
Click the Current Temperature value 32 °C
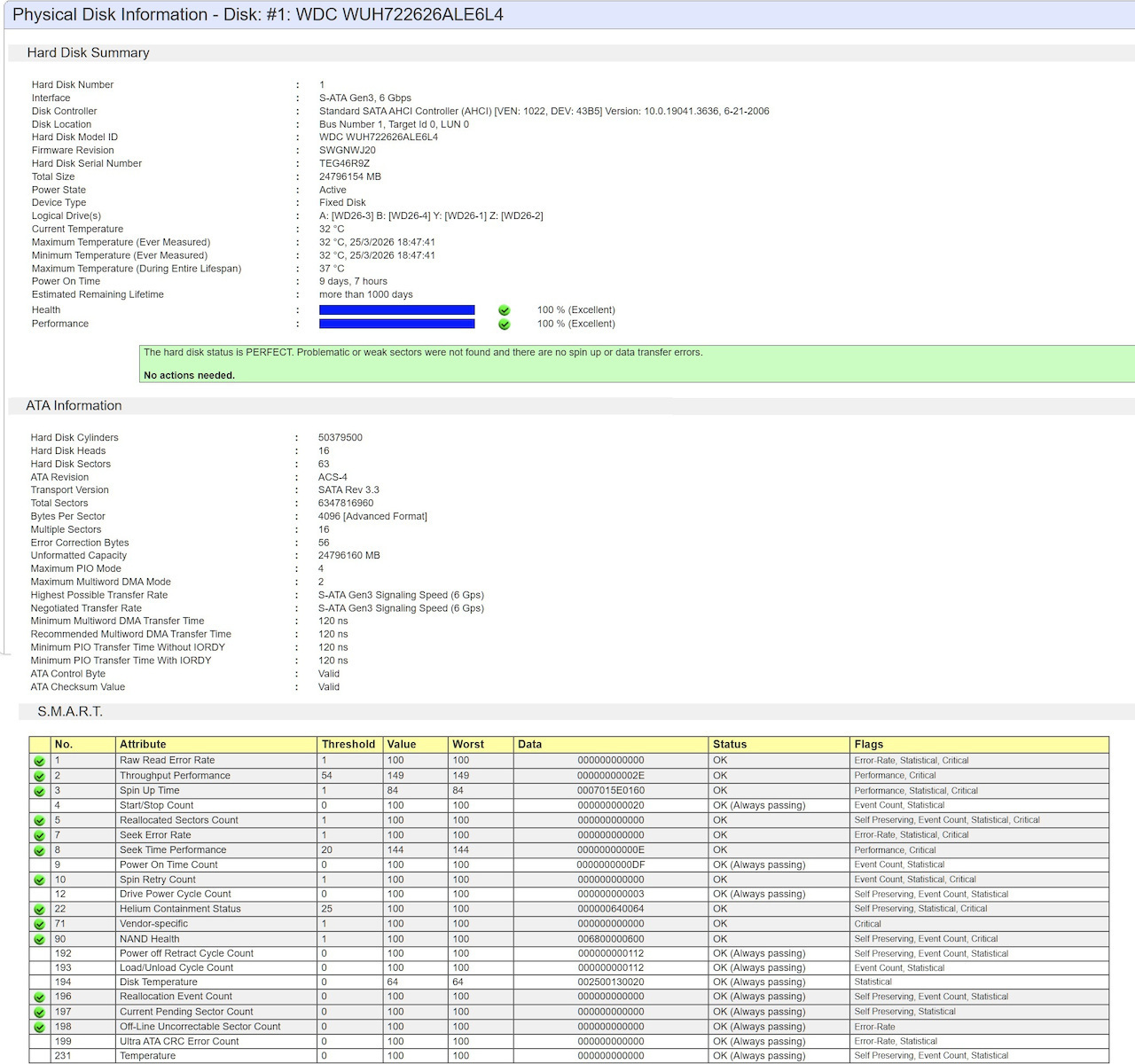pyautogui.click(x=332, y=230)
